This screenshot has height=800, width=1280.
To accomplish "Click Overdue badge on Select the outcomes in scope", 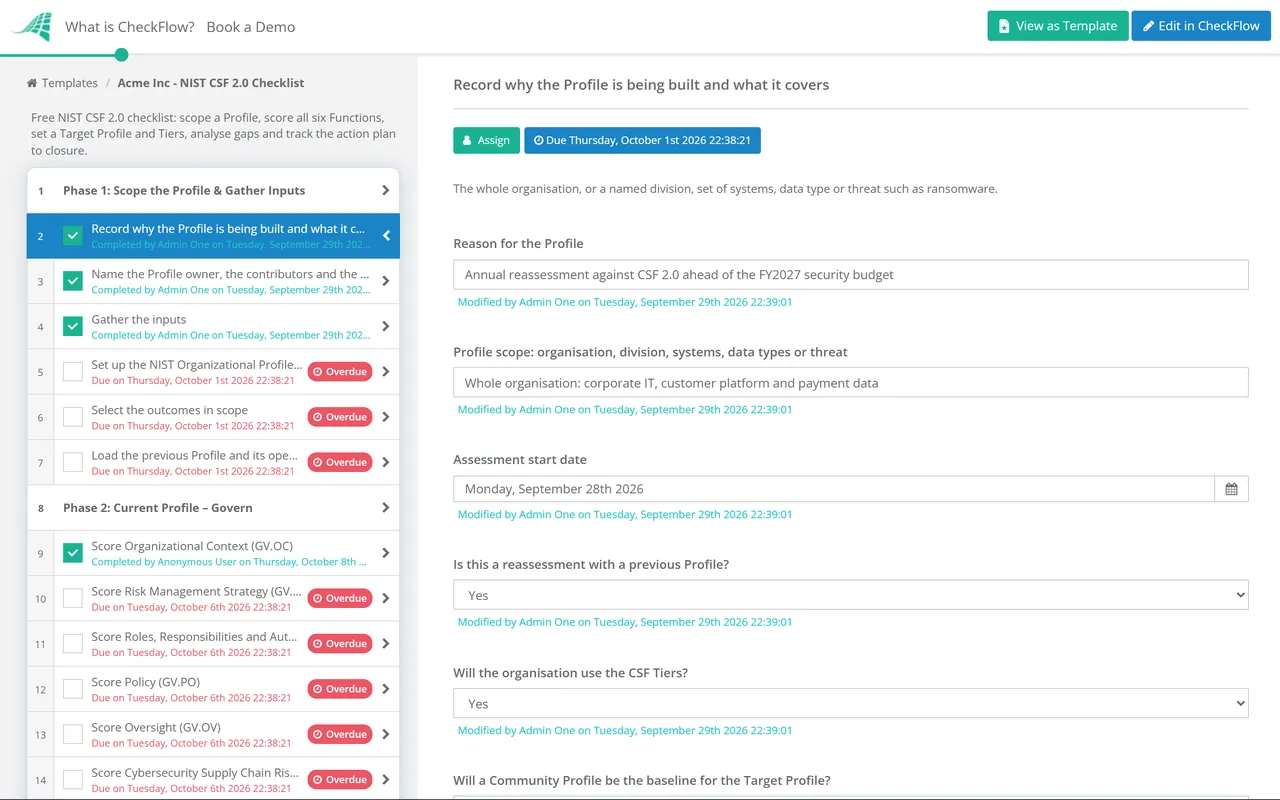I will pos(340,417).
